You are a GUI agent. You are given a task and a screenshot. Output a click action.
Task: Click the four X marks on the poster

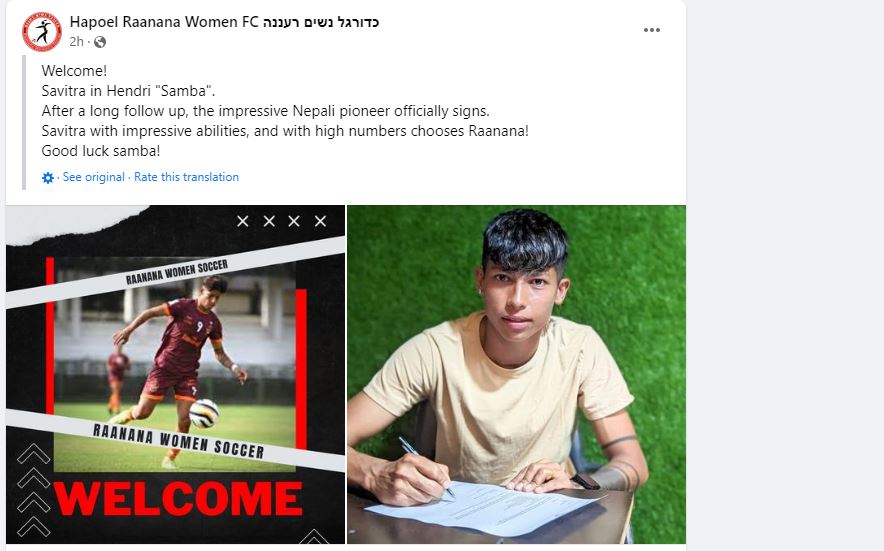(x=281, y=221)
